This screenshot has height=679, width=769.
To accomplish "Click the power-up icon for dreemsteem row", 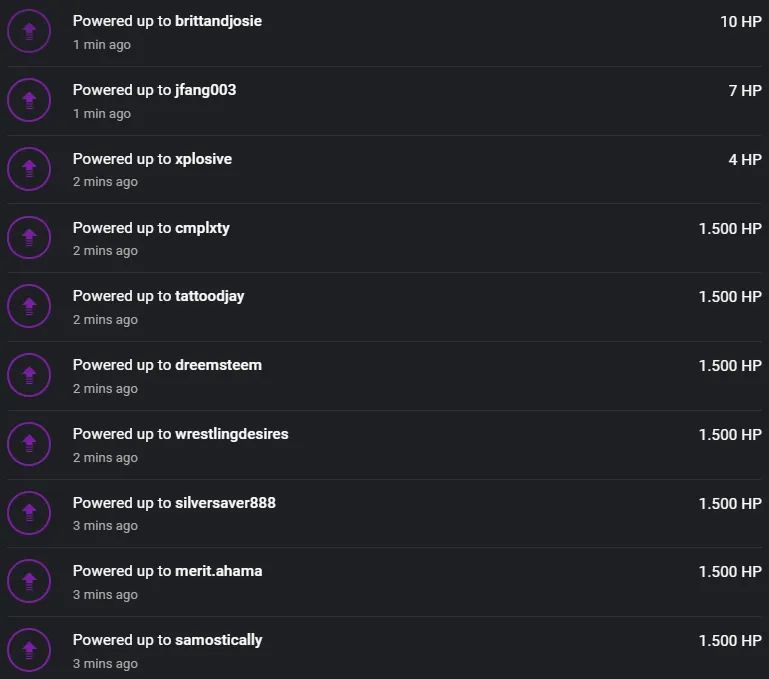I will (x=29, y=375).
